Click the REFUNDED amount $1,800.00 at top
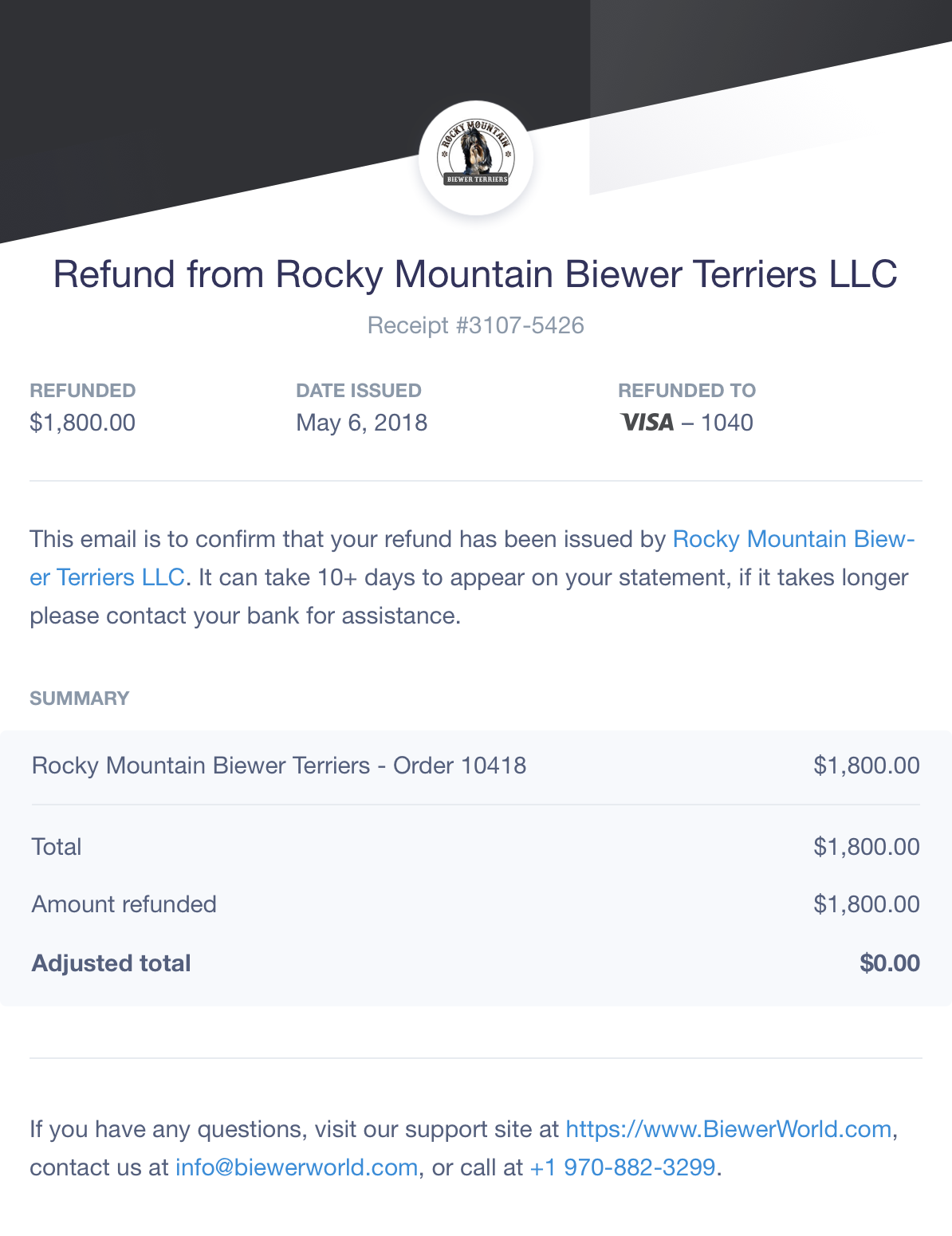This screenshot has width=952, height=1236. pyautogui.click(x=83, y=423)
